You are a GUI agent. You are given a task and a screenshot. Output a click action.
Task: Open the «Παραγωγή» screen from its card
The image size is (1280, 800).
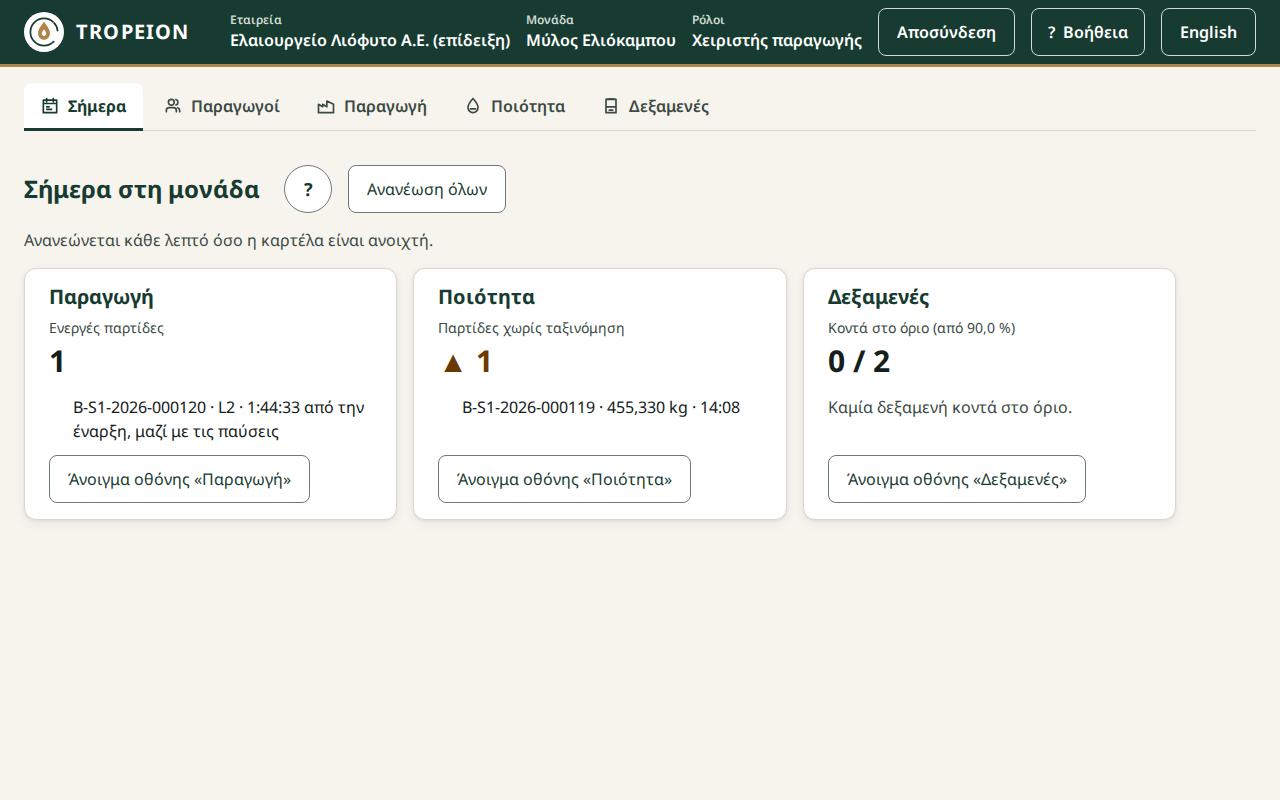point(179,479)
